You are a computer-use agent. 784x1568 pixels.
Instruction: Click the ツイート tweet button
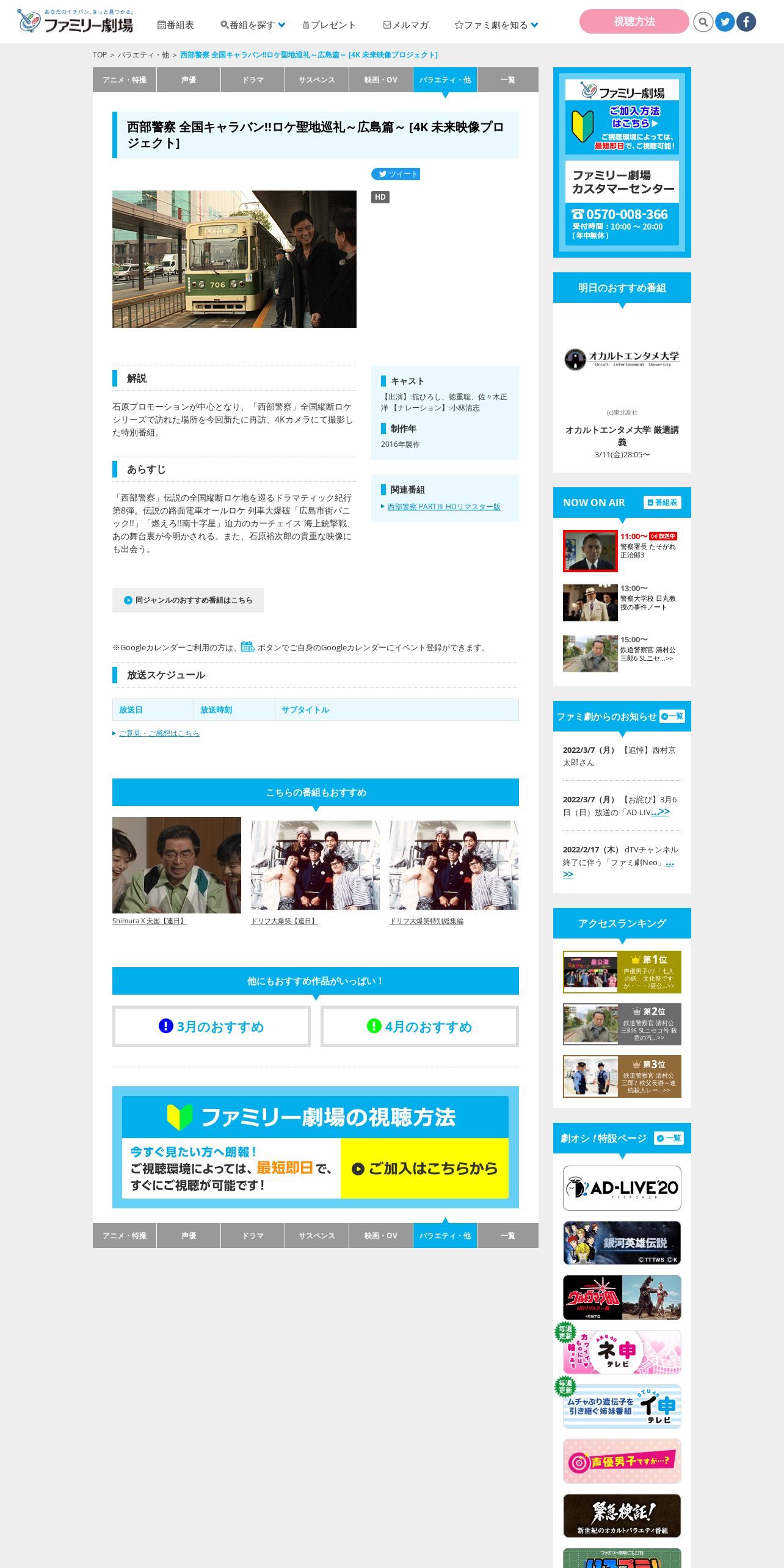pyautogui.click(x=396, y=174)
